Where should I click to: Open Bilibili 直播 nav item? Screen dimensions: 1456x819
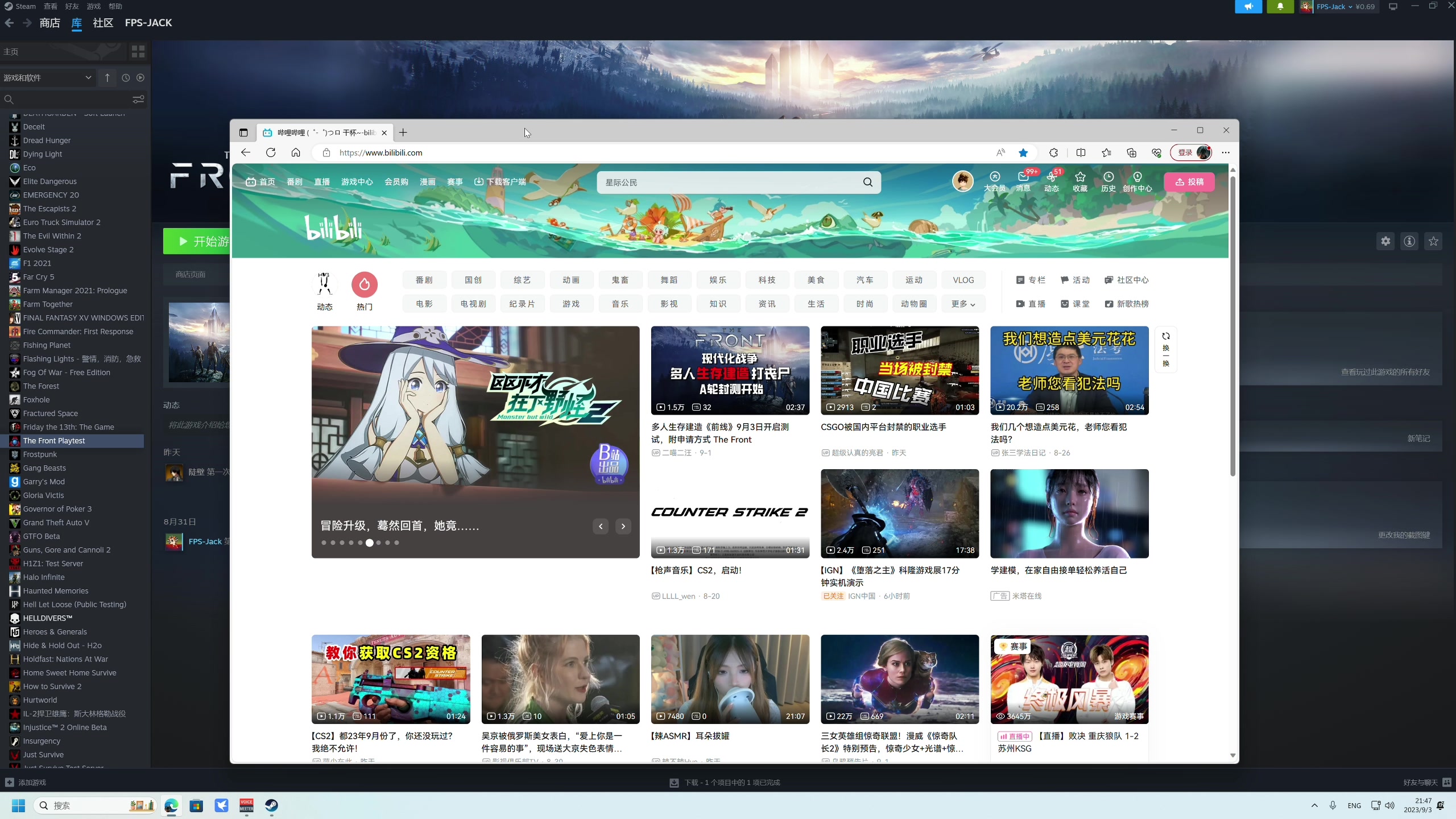(322, 182)
